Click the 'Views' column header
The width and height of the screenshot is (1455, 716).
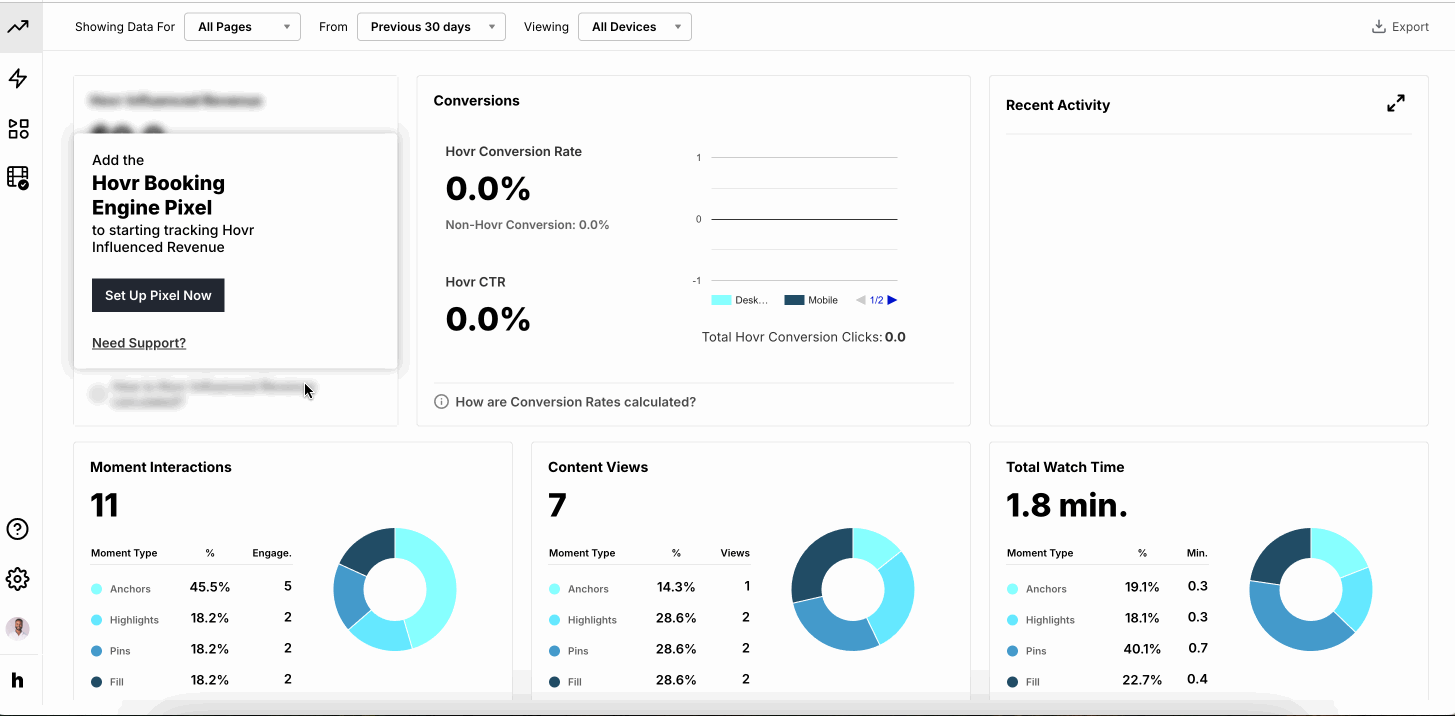[x=735, y=553]
